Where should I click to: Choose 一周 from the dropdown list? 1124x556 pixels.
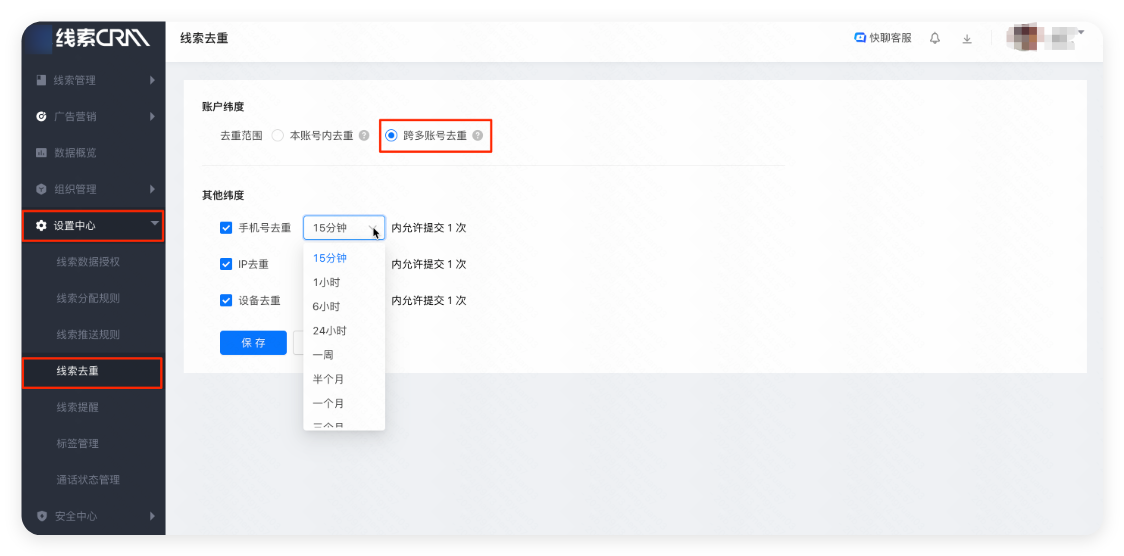pyautogui.click(x=344, y=355)
